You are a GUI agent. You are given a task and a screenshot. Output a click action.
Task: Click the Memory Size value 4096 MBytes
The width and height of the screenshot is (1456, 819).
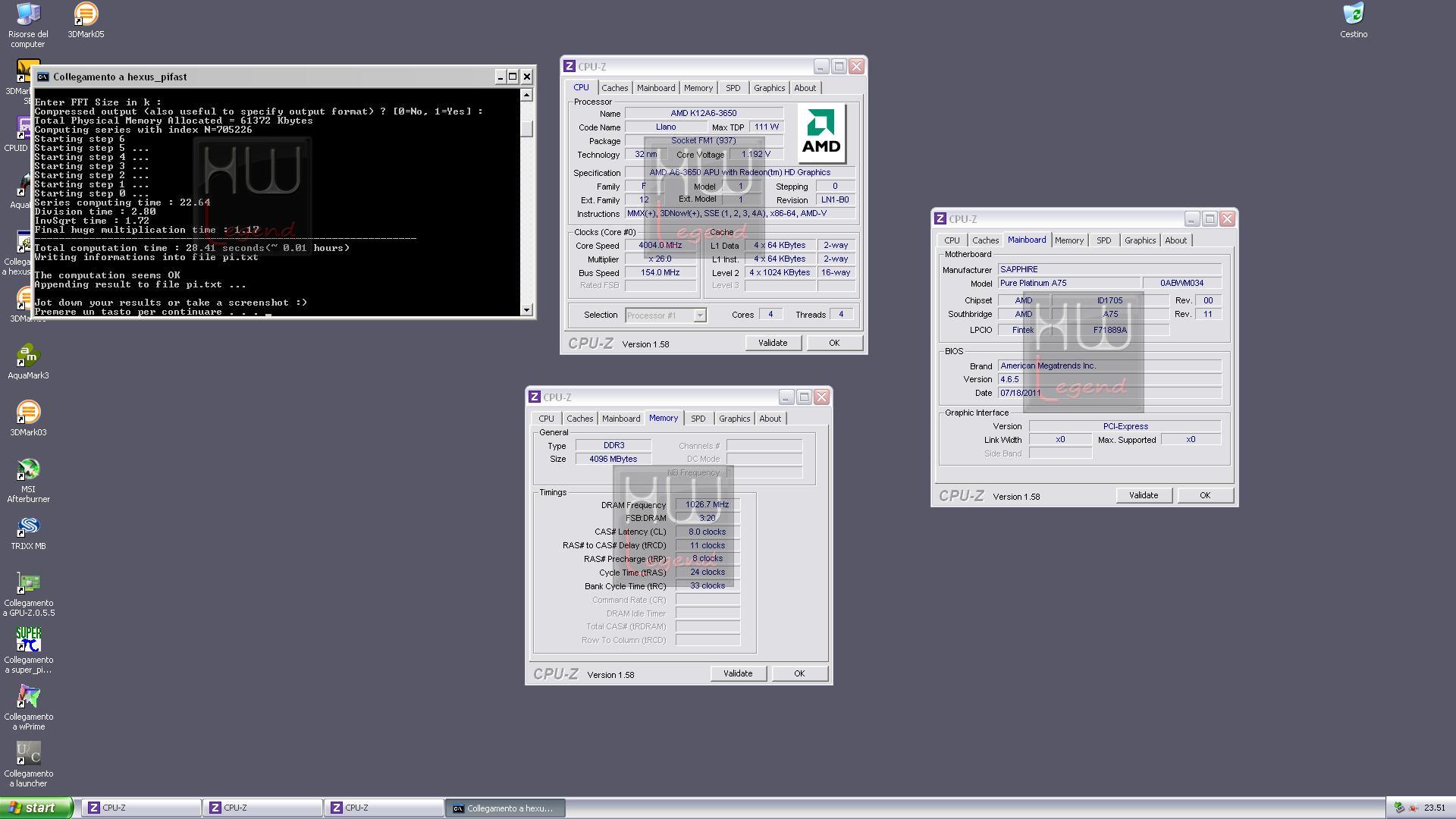613,459
